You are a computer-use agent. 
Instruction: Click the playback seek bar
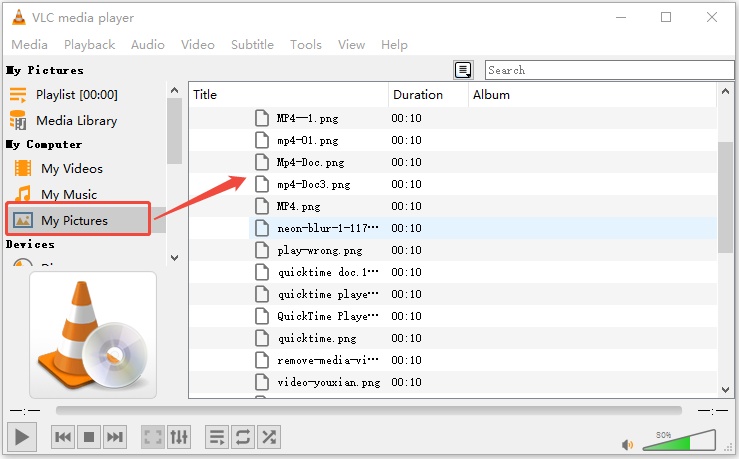(369, 410)
